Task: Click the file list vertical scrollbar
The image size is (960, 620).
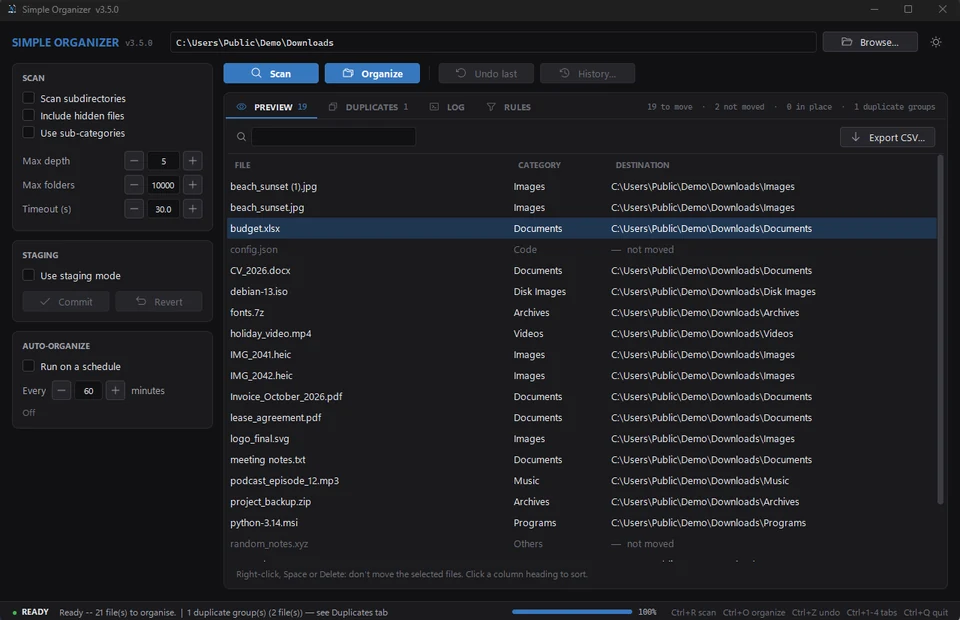Action: point(940,329)
